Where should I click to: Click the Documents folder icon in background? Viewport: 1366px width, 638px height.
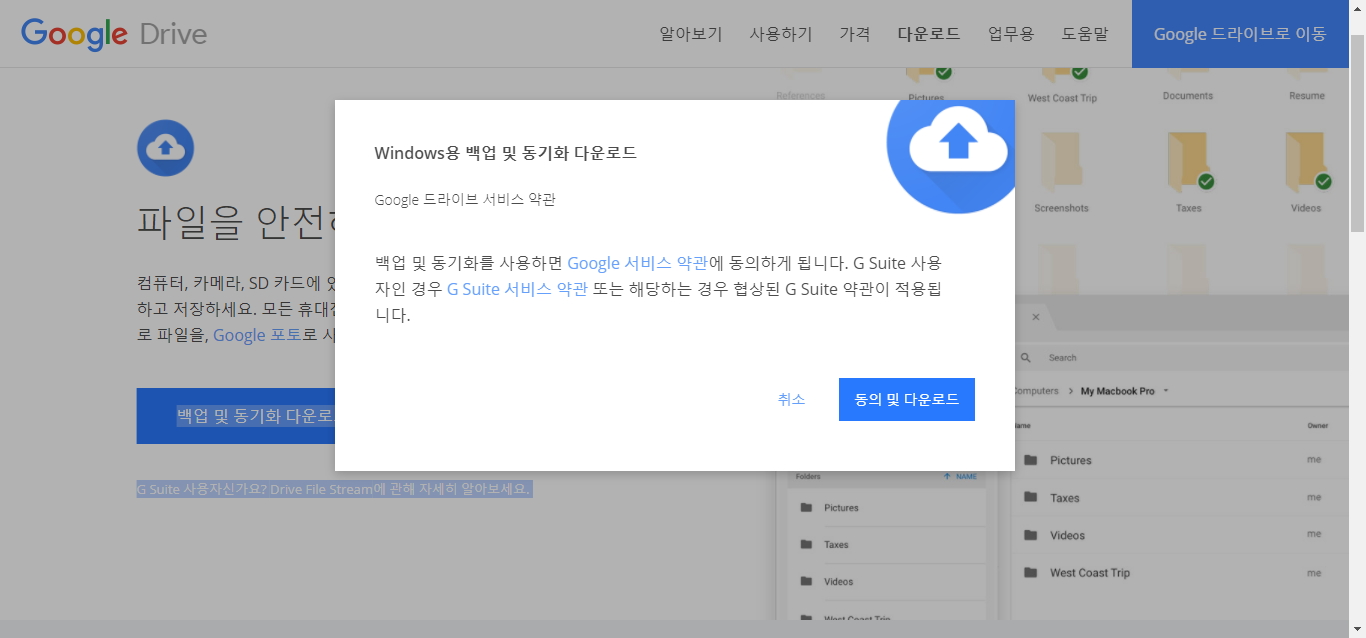coord(1188,74)
